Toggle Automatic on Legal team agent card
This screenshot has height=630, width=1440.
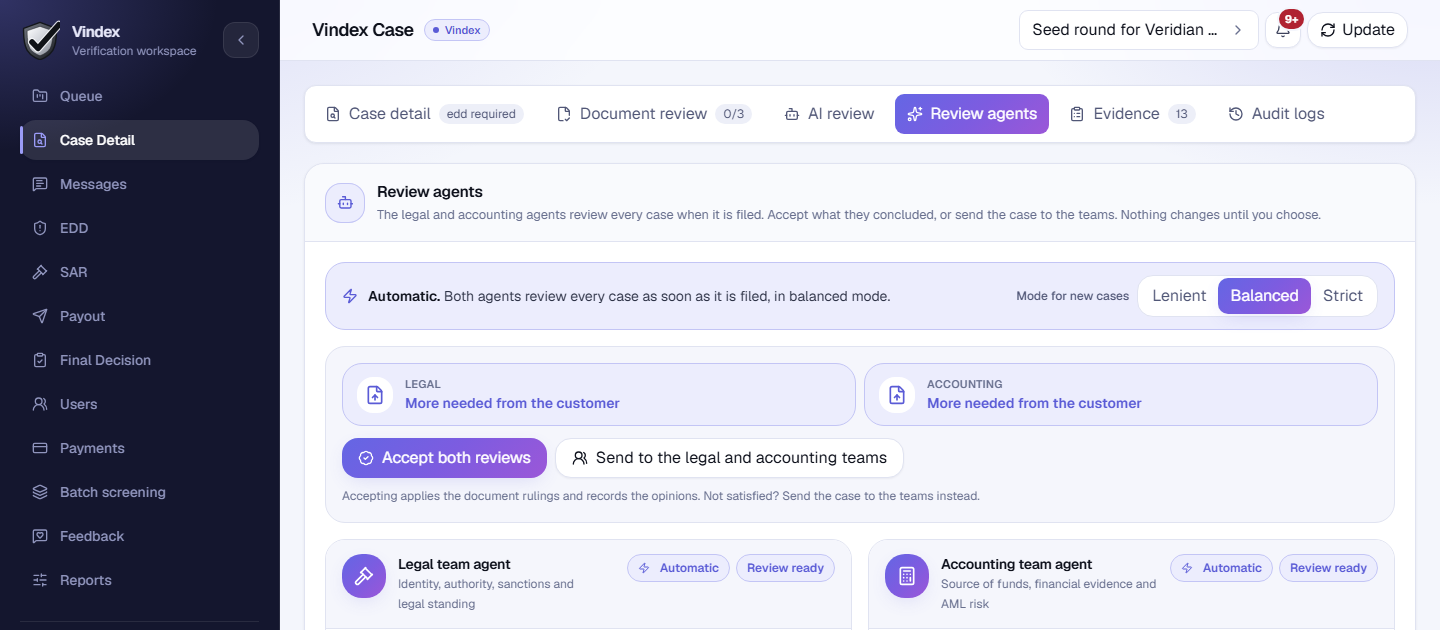click(x=678, y=568)
